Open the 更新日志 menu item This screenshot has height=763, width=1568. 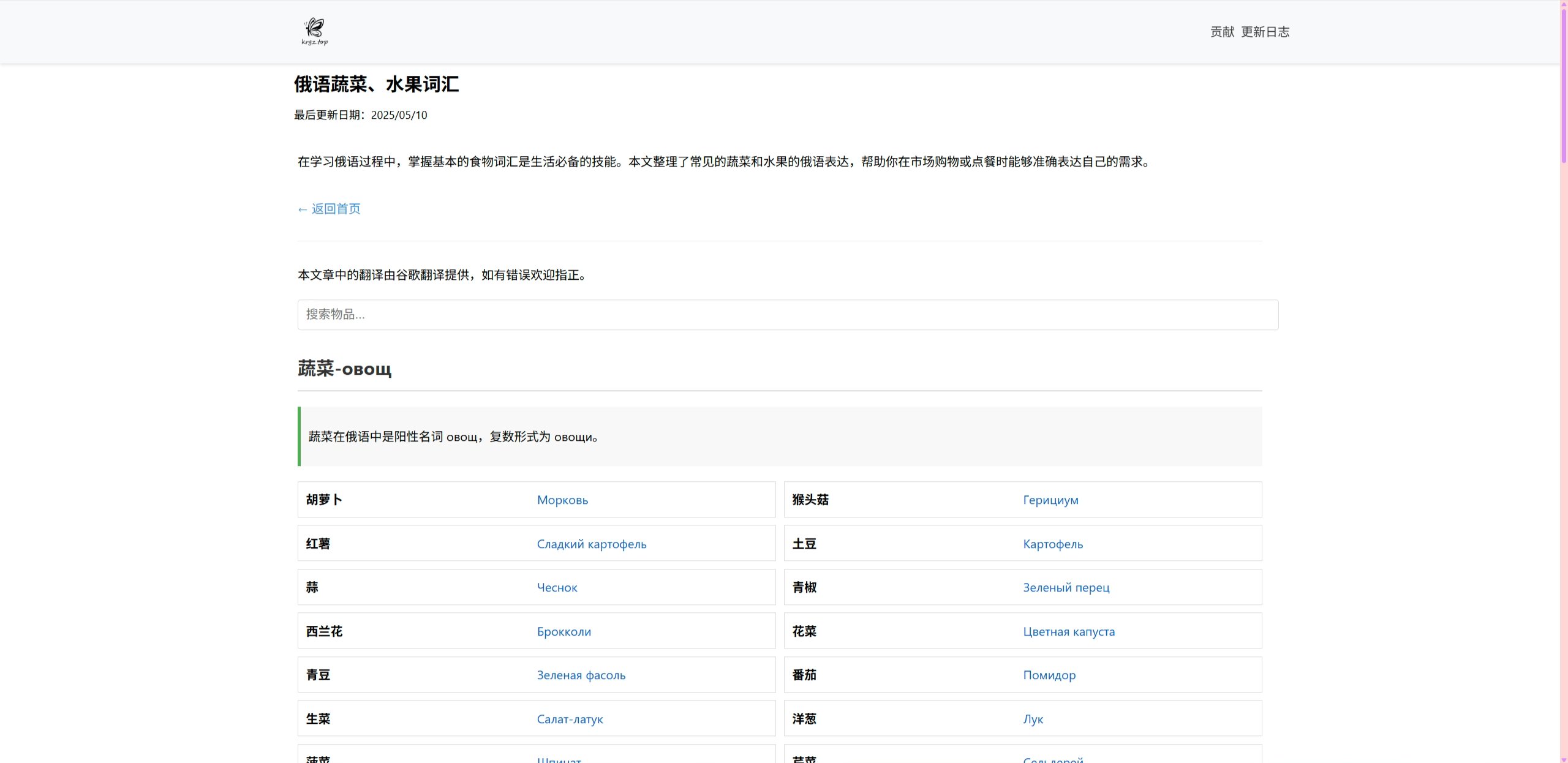(1265, 32)
